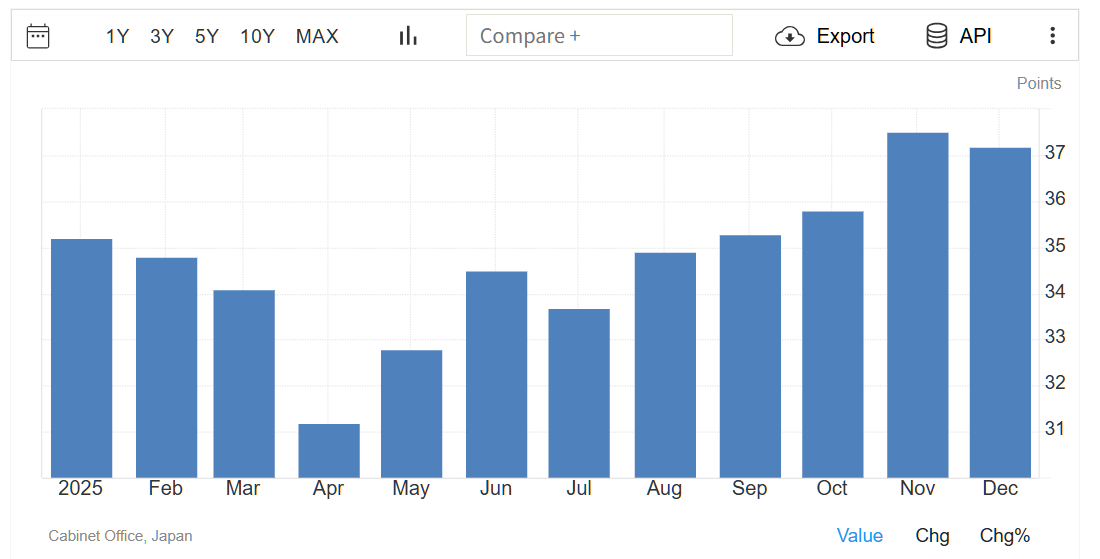
Task: Switch to the 5Y time range
Action: coord(207,36)
